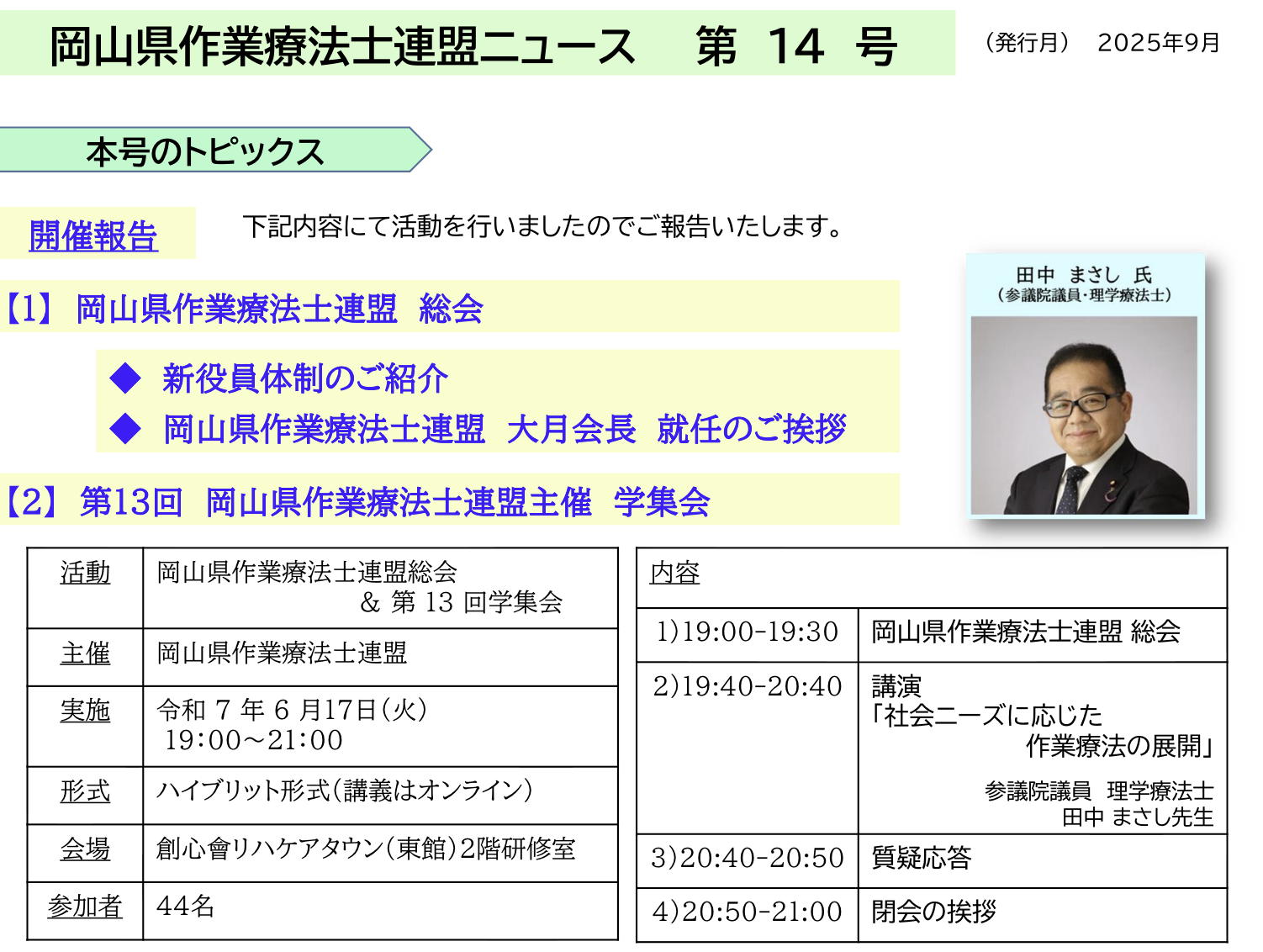This screenshot has width=1263, height=952.
Task: Click the portrait photo of 田中まさし
Action: [x=1083, y=415]
